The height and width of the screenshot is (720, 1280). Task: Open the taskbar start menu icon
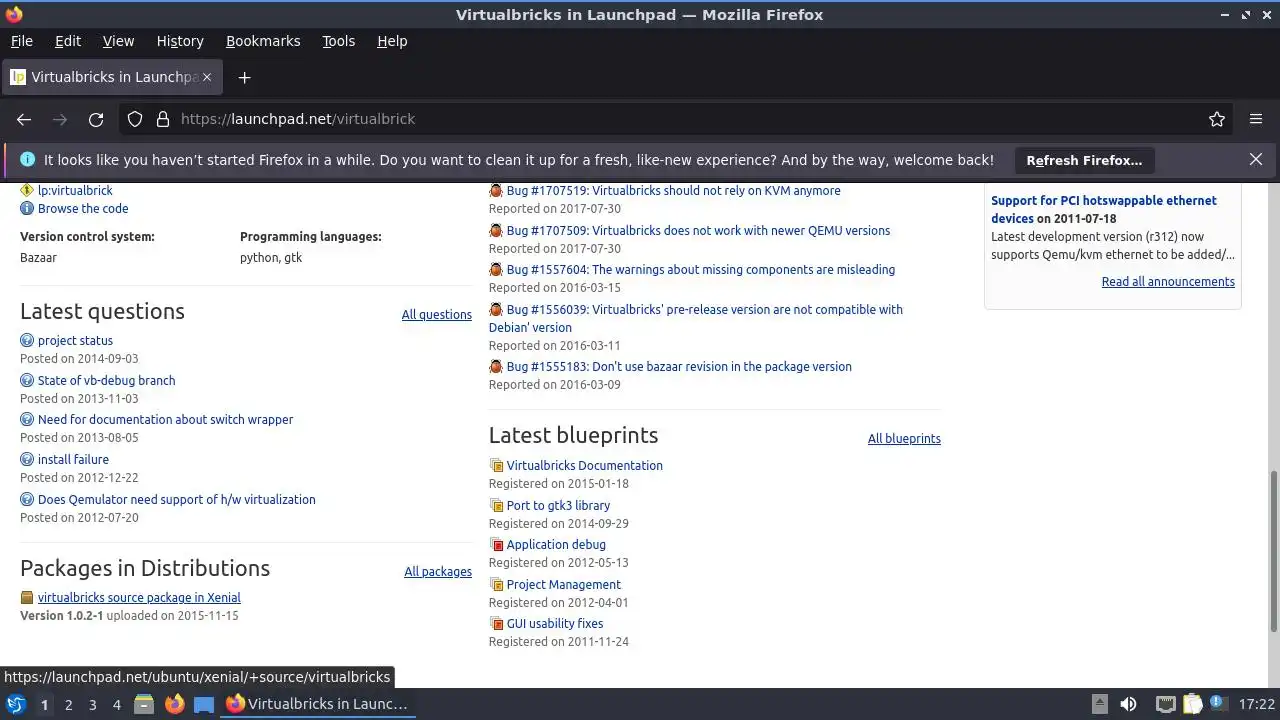pos(15,704)
